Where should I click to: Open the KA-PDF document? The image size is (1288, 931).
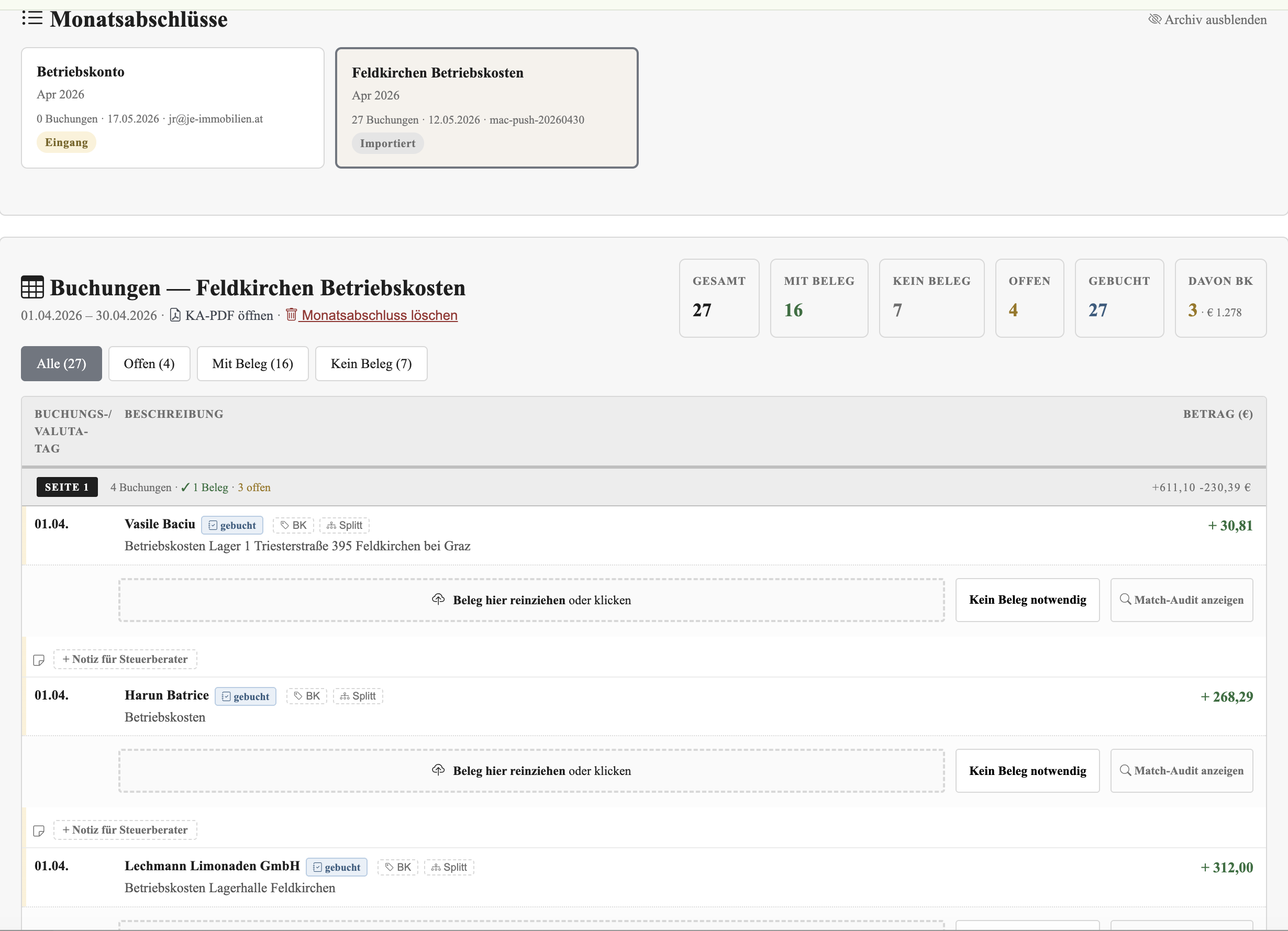221,315
